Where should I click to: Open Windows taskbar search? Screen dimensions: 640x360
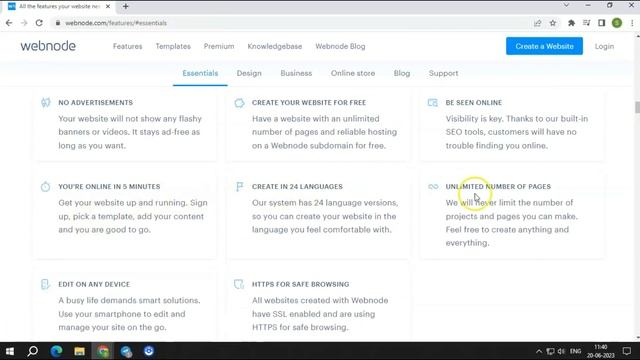click(x=33, y=351)
